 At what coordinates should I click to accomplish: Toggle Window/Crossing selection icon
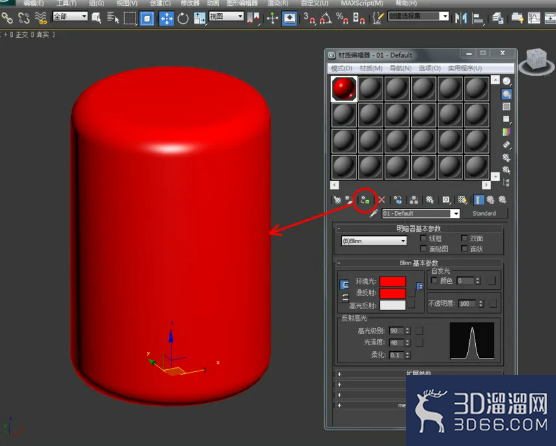[x=147, y=18]
